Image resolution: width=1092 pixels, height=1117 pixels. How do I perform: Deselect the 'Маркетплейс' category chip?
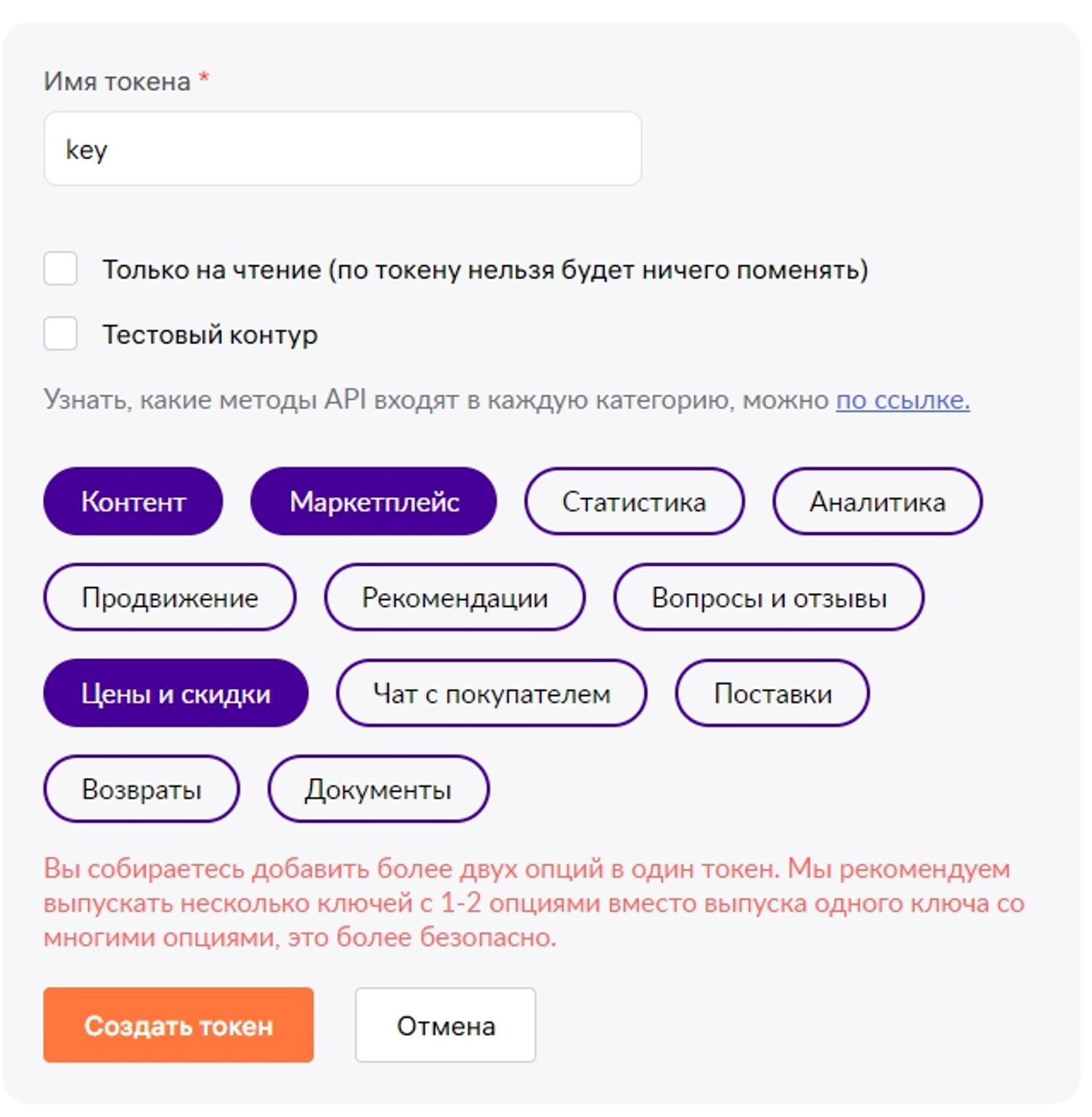pos(374,501)
